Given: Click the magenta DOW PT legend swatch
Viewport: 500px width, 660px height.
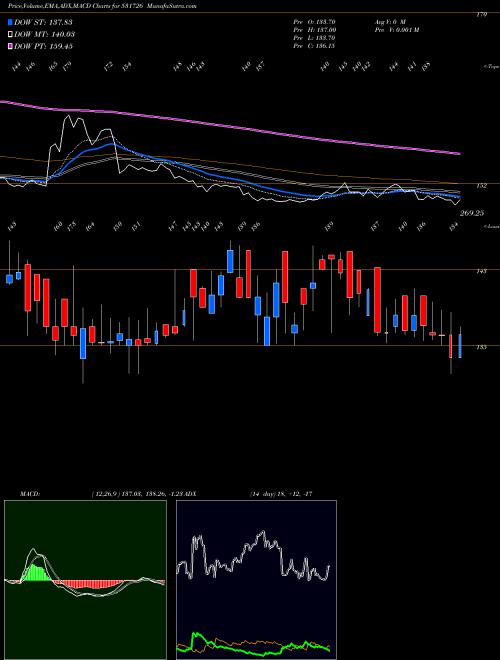Looking at the screenshot, I should tap(10, 46).
